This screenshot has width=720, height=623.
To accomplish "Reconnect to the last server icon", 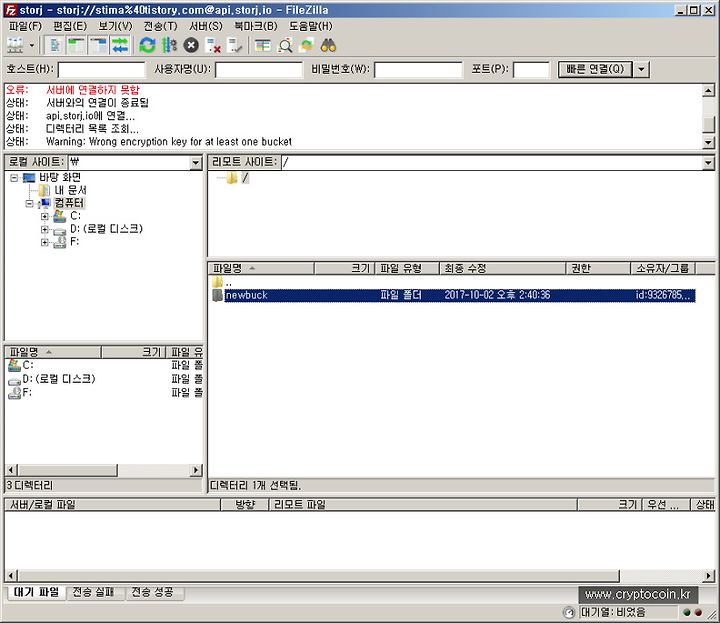I will [235, 45].
